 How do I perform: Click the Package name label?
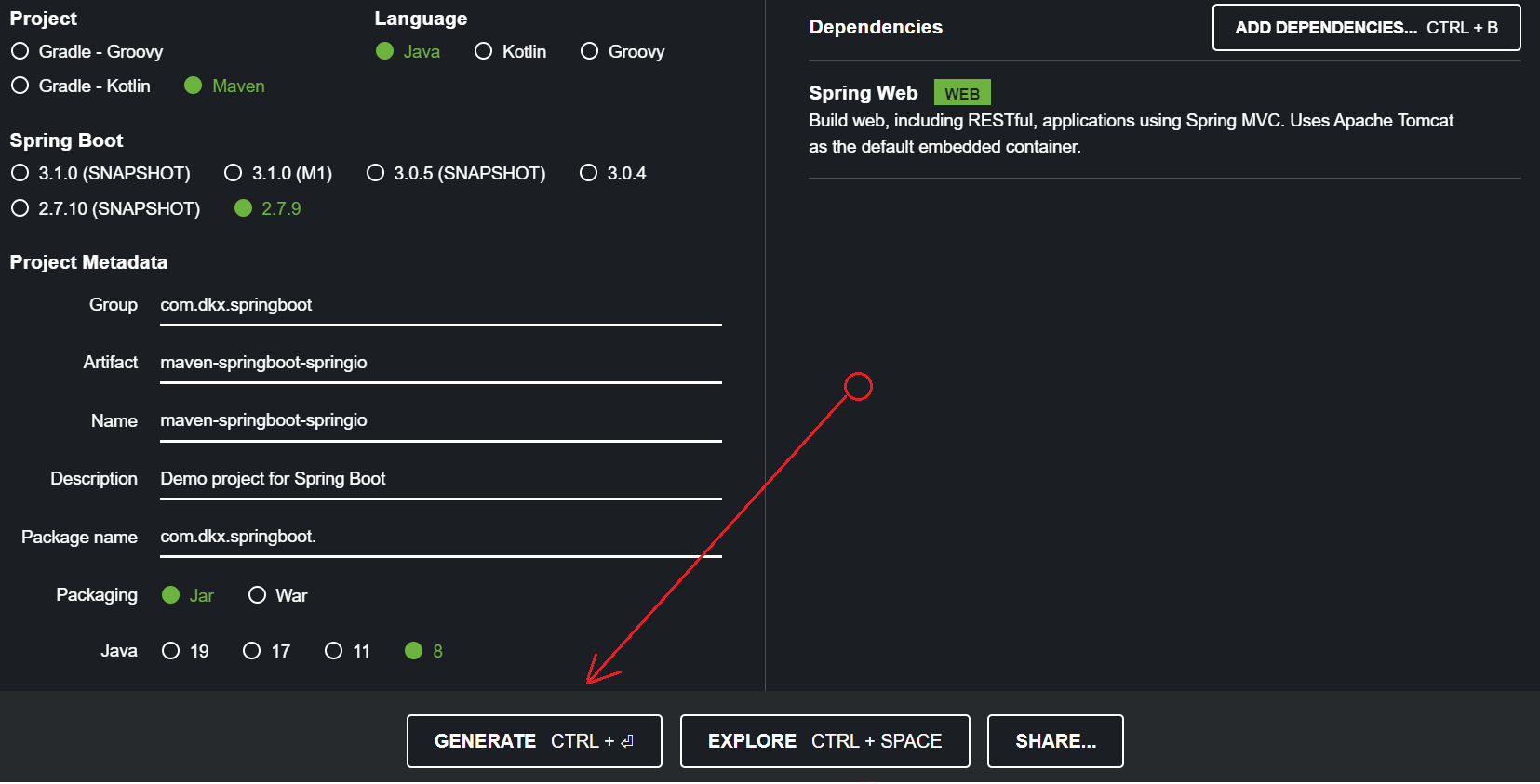click(79, 537)
